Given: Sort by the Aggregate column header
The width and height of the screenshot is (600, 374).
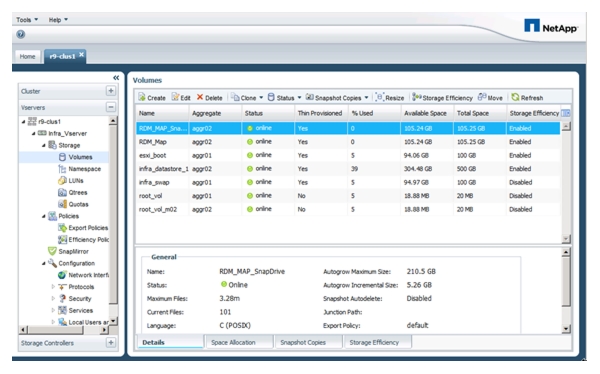Looking at the screenshot, I should 215,113.
